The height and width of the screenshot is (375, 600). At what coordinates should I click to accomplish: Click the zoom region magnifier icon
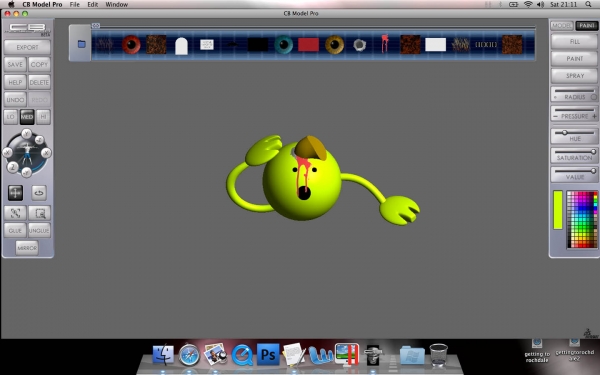coord(39,213)
